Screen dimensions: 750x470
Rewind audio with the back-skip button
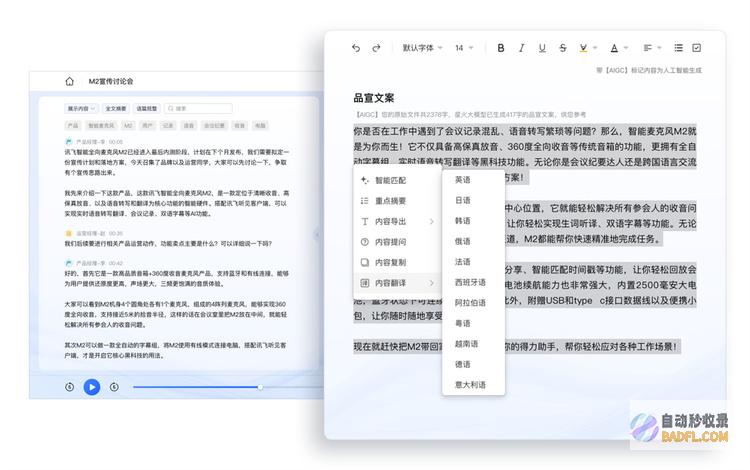point(70,387)
